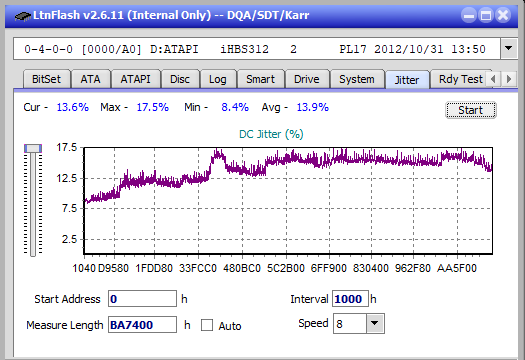Switch to the ATA tab
The image size is (525, 360).
[90, 79]
